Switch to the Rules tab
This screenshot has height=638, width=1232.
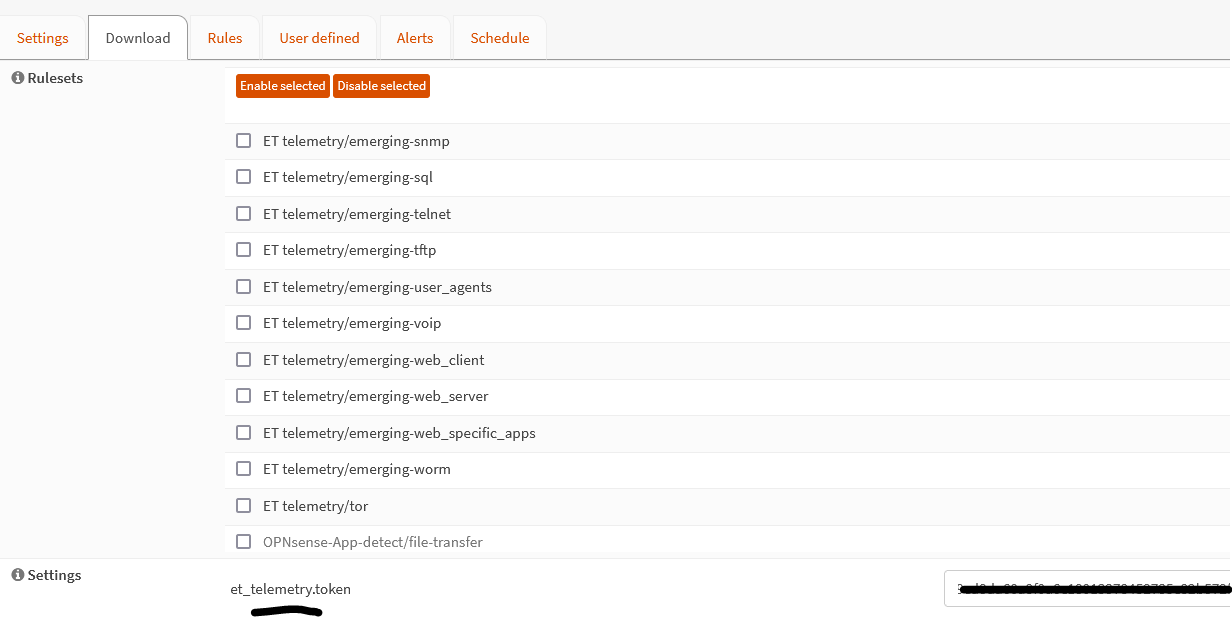(x=225, y=38)
